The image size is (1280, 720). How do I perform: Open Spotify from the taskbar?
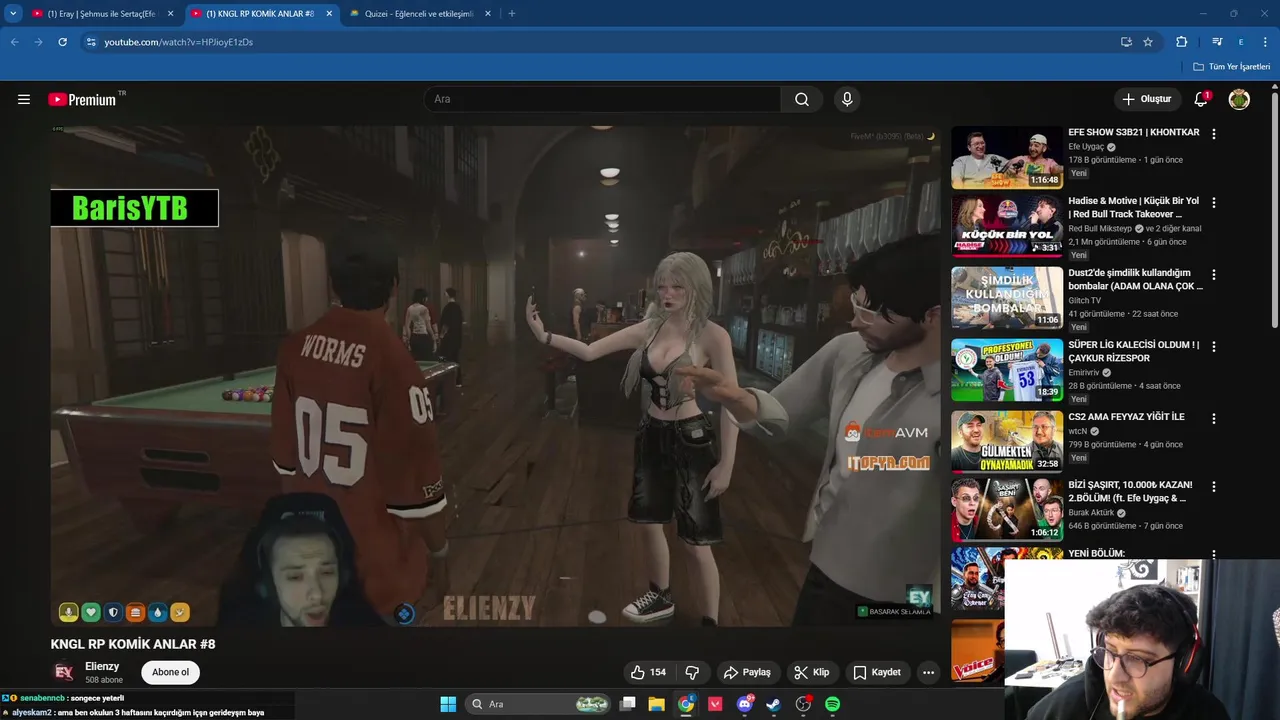832,704
